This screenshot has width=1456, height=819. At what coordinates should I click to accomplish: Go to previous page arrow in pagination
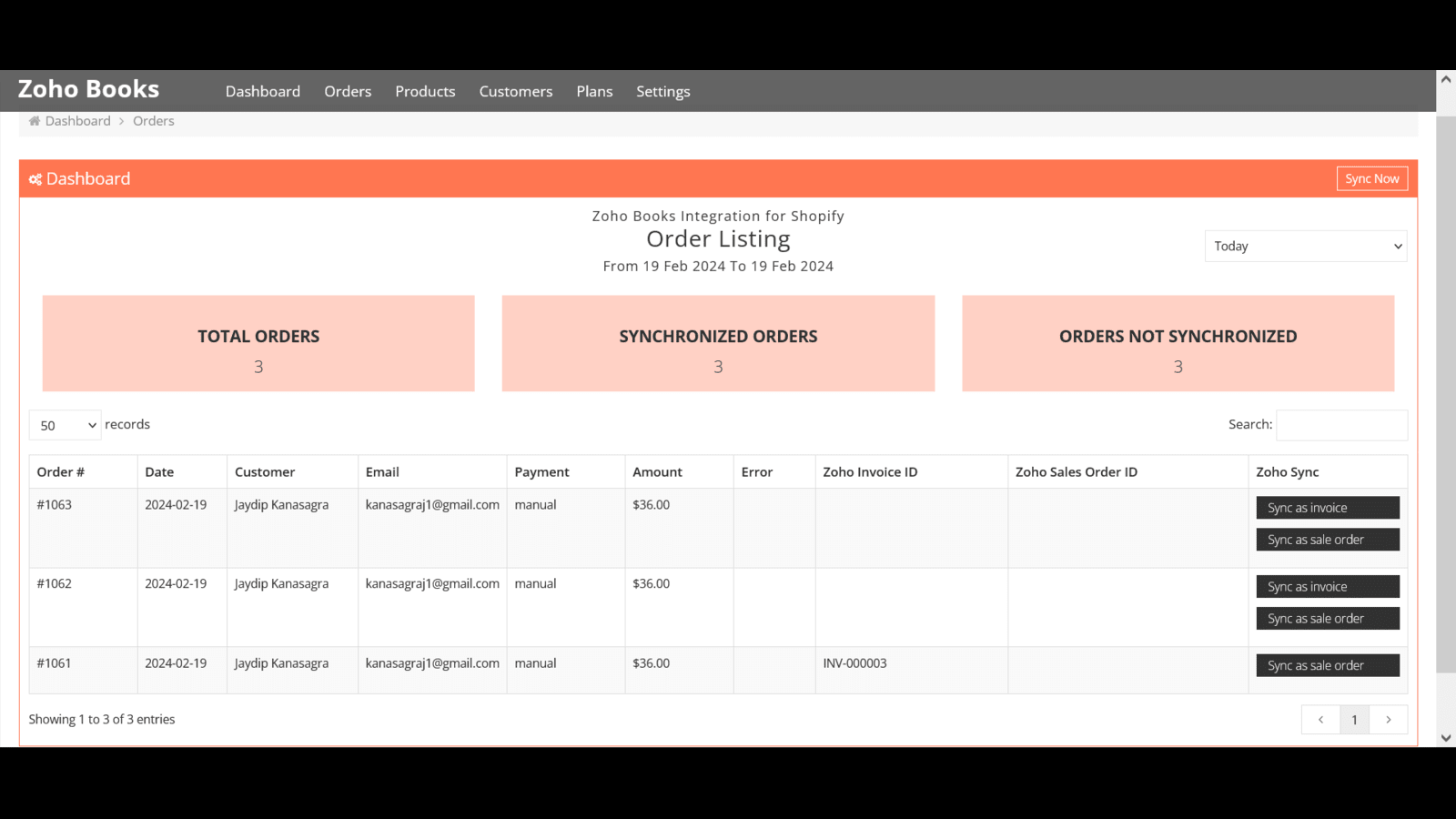[1320, 720]
